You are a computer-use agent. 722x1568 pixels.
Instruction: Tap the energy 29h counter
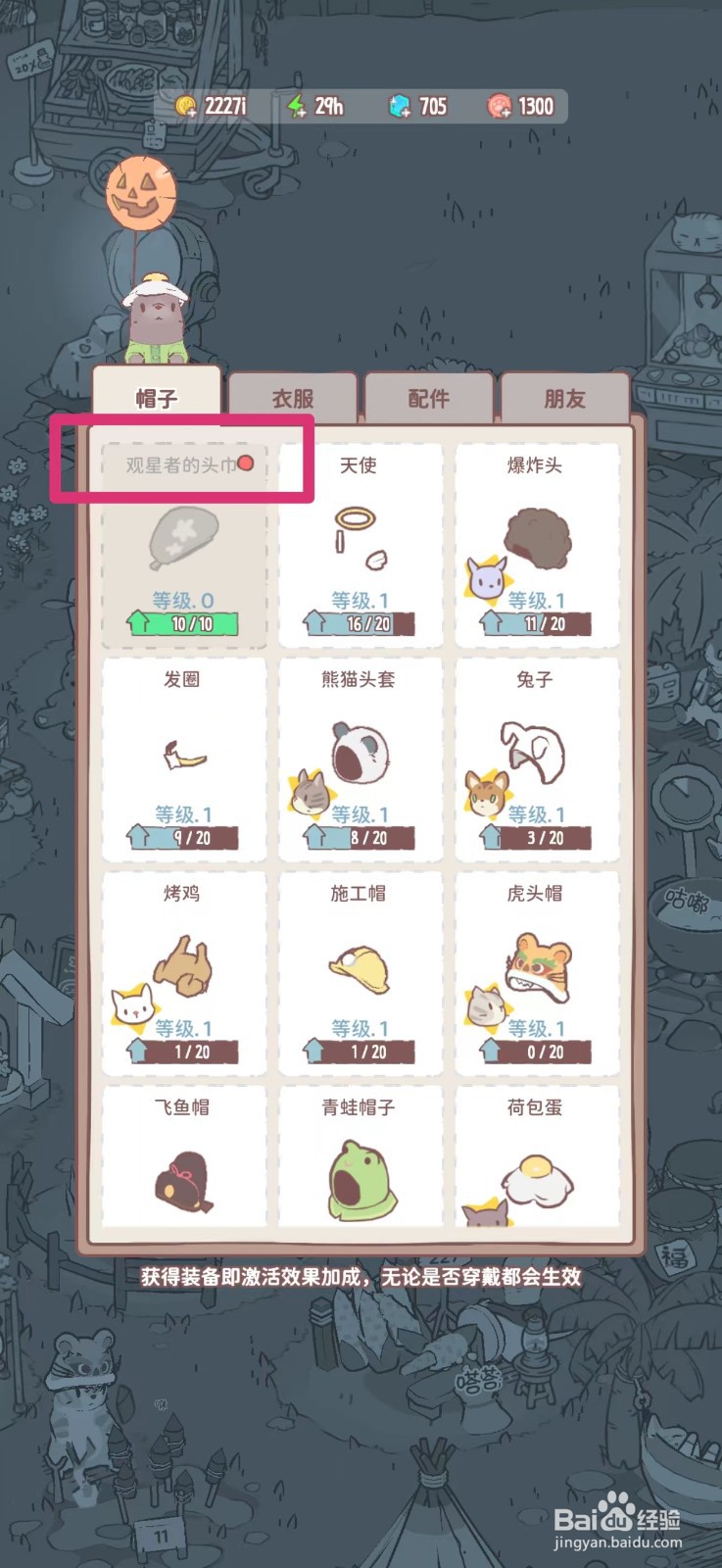tap(314, 107)
